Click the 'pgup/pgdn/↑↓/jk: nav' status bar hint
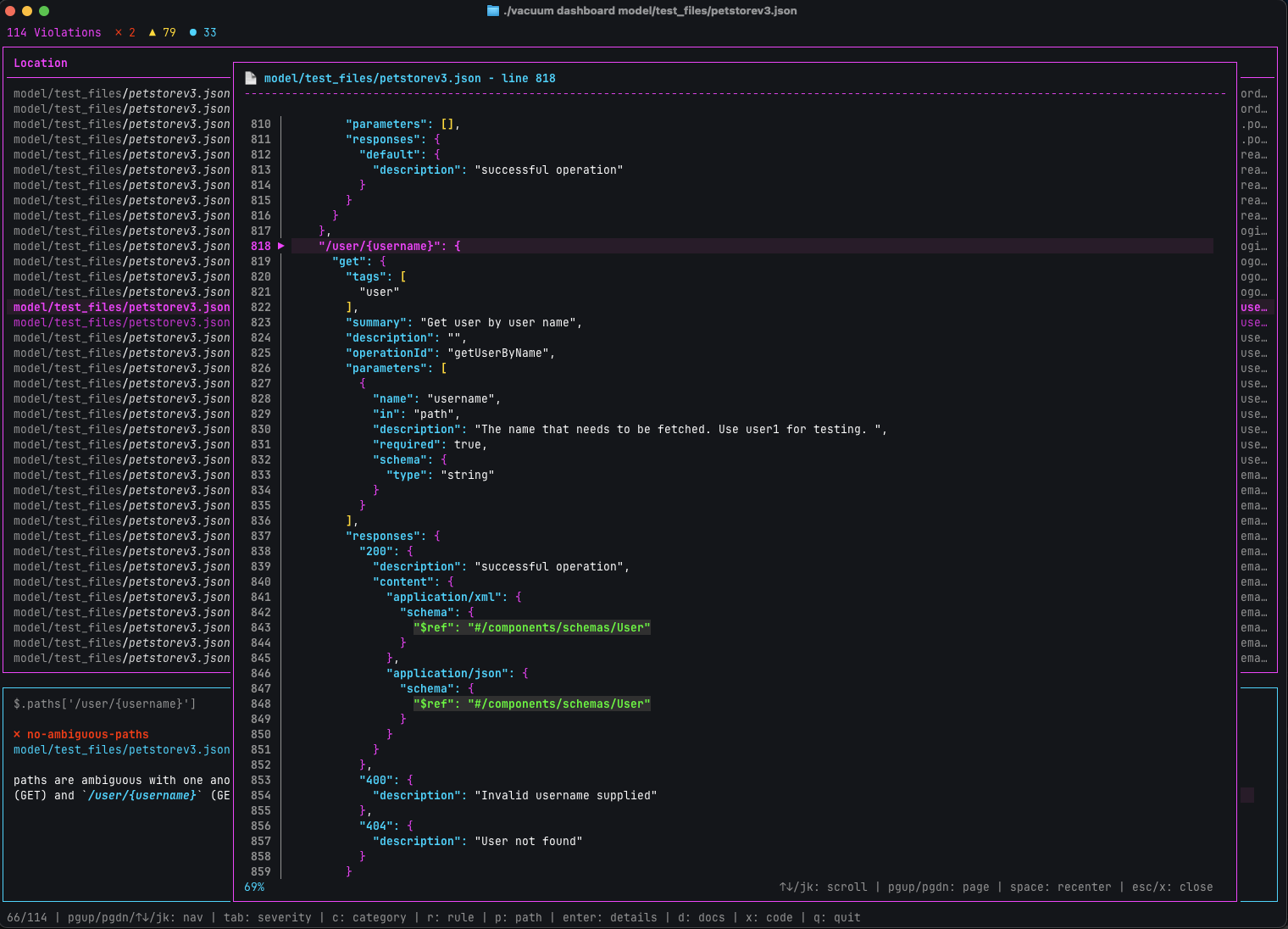 coord(136,917)
